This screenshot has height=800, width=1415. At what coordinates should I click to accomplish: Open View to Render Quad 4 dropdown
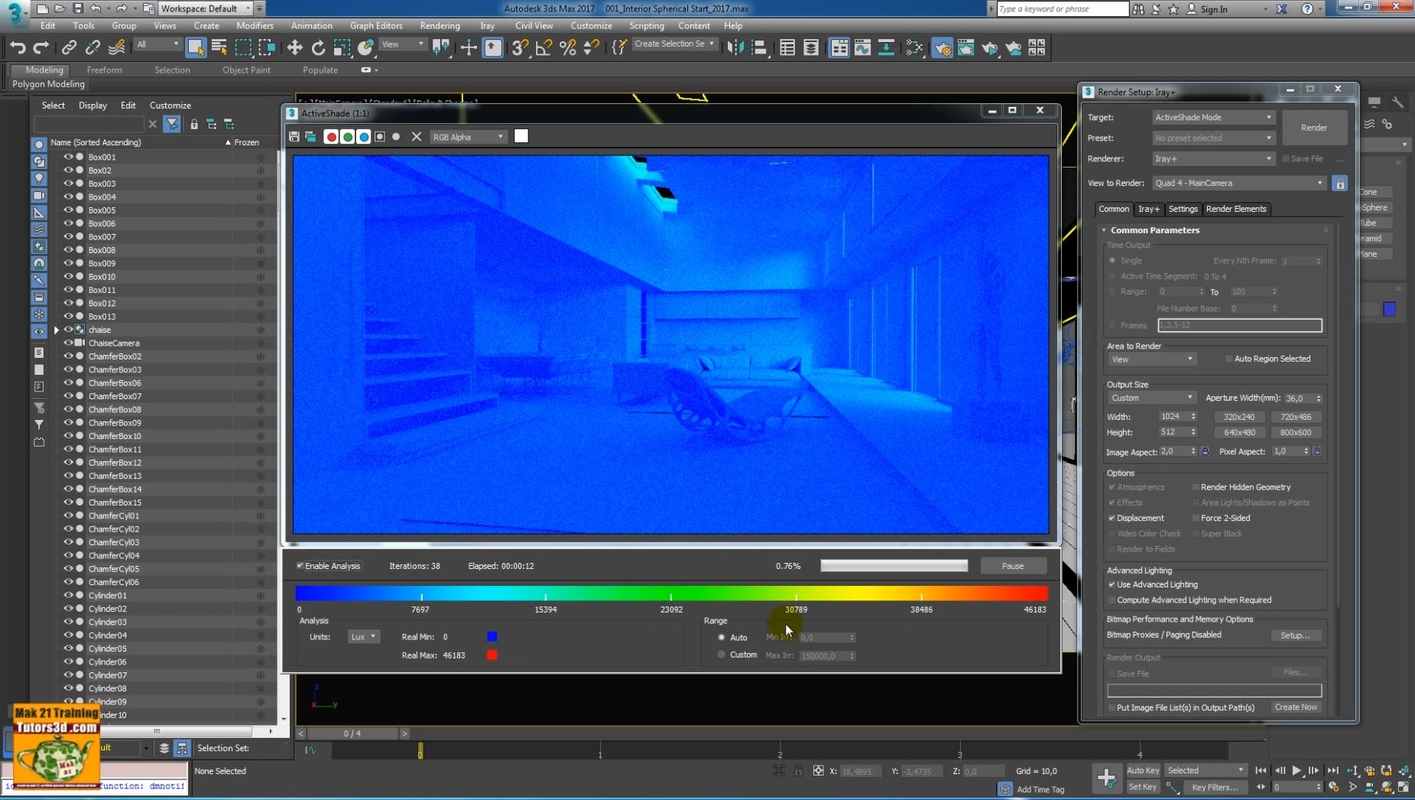click(x=1239, y=183)
